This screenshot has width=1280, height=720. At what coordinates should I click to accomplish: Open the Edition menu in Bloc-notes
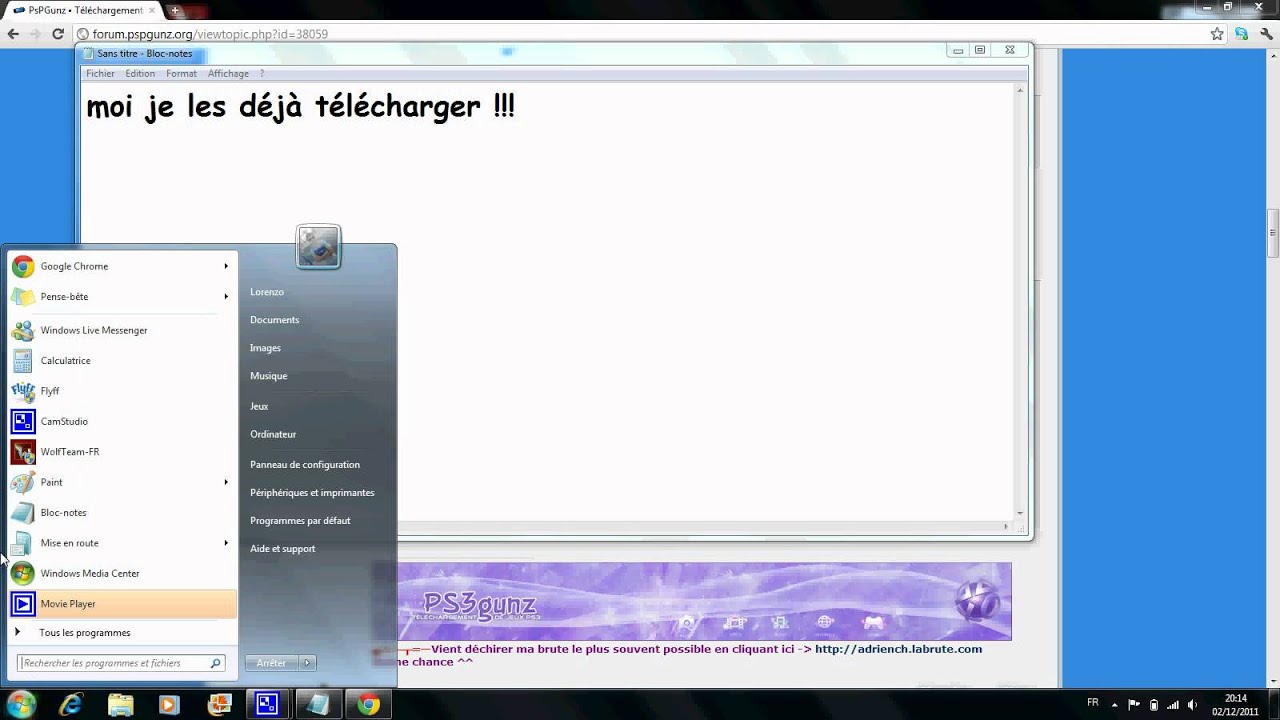click(140, 73)
